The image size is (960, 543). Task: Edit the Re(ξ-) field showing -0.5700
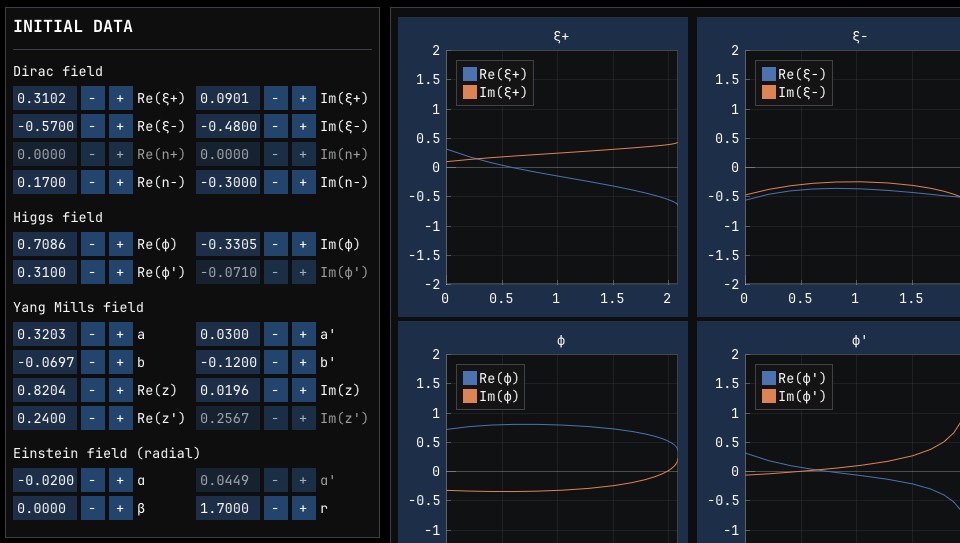[x=45, y=126]
